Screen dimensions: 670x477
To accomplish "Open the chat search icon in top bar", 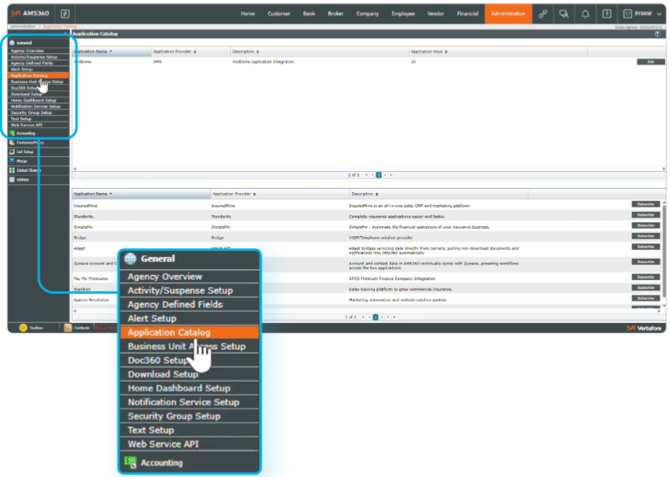I will 565,14.
